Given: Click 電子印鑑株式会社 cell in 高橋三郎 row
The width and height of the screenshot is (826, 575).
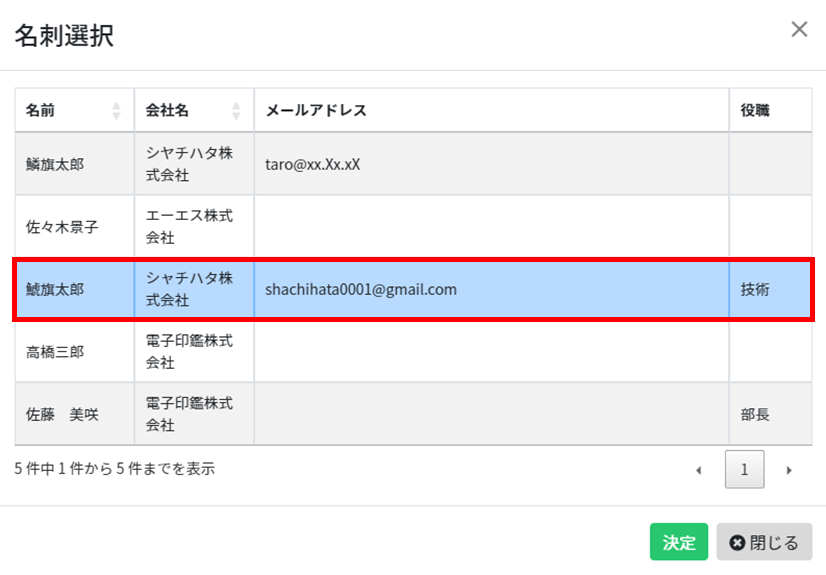Looking at the screenshot, I should [x=194, y=352].
